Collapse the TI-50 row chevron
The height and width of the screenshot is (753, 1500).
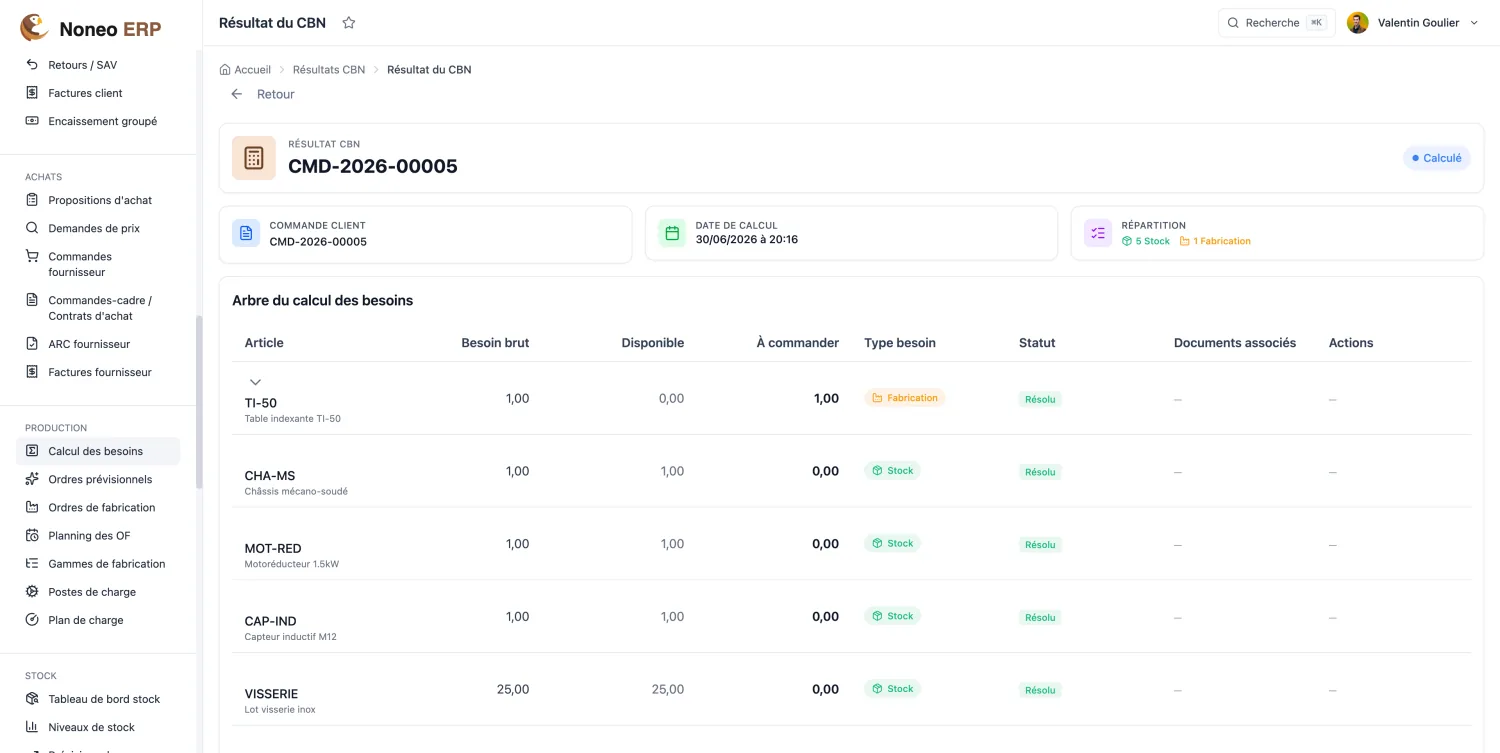pyautogui.click(x=255, y=382)
